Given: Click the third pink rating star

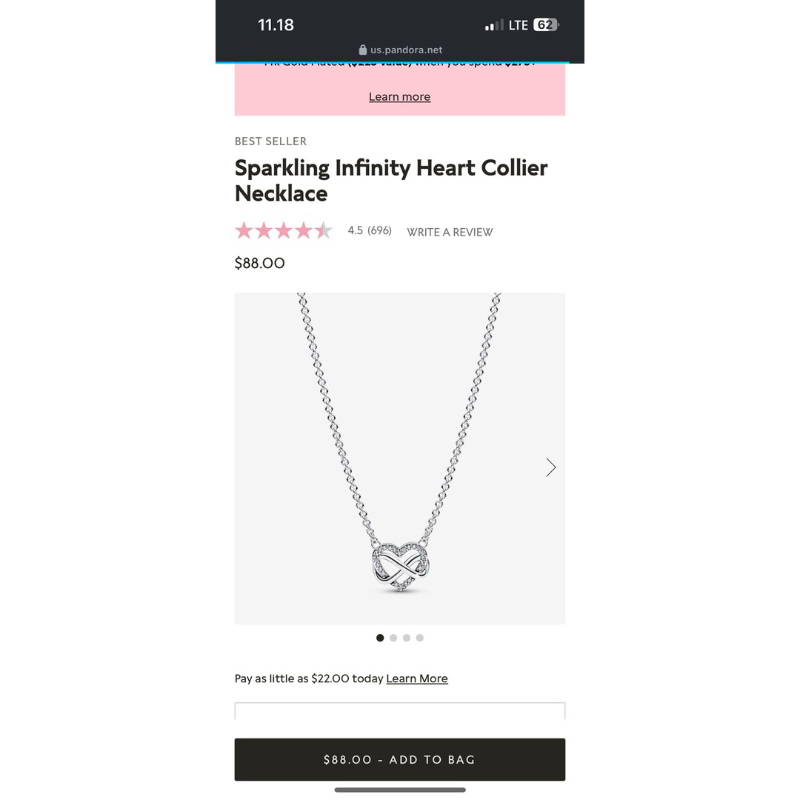Looking at the screenshot, I should [x=284, y=231].
